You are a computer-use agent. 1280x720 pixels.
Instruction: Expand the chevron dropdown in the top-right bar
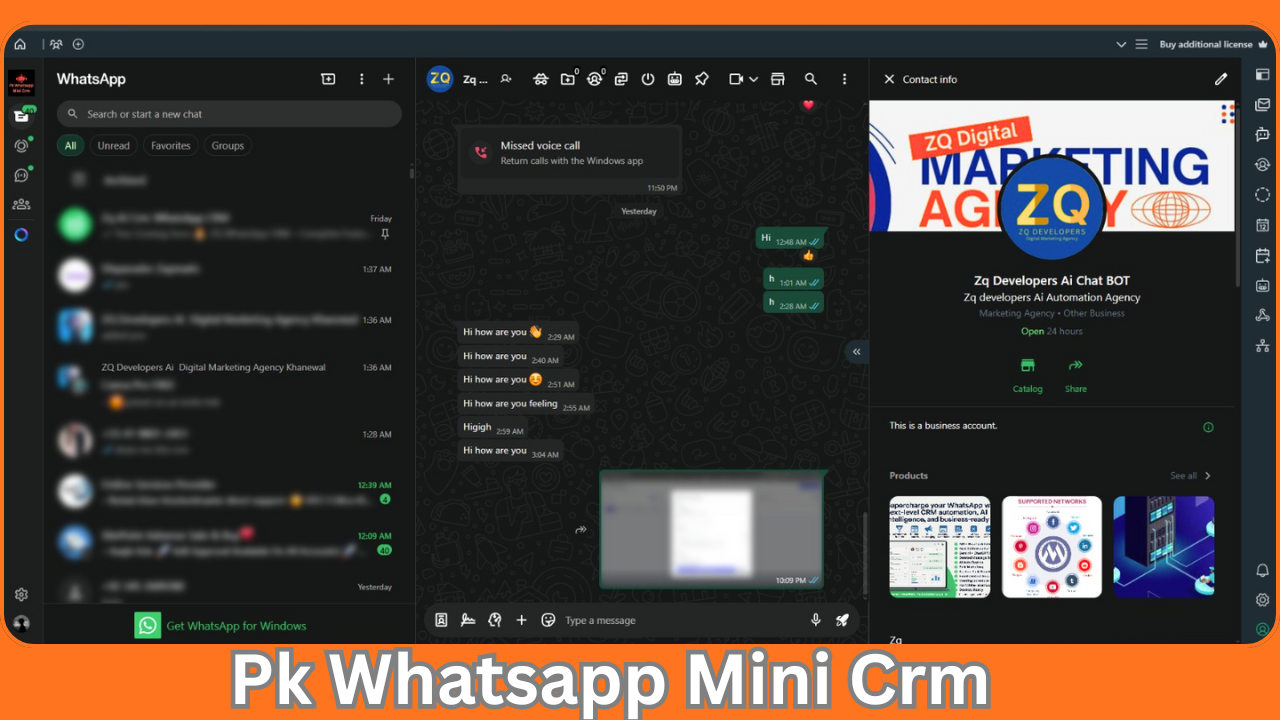tap(1122, 44)
